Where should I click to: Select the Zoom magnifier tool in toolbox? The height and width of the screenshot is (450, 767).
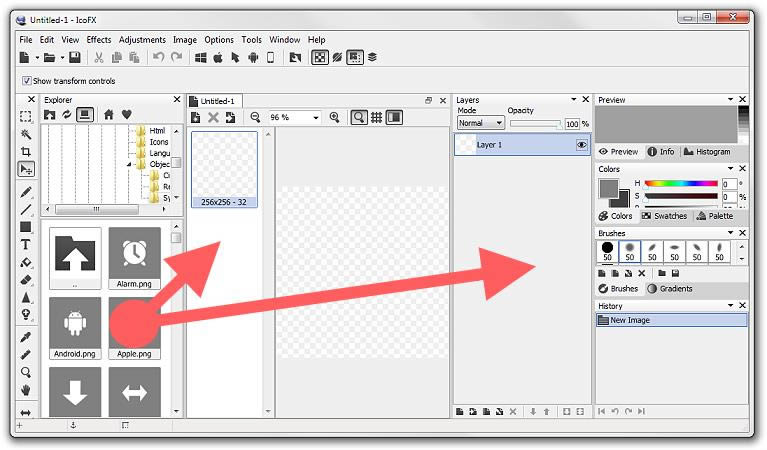[x=25, y=372]
